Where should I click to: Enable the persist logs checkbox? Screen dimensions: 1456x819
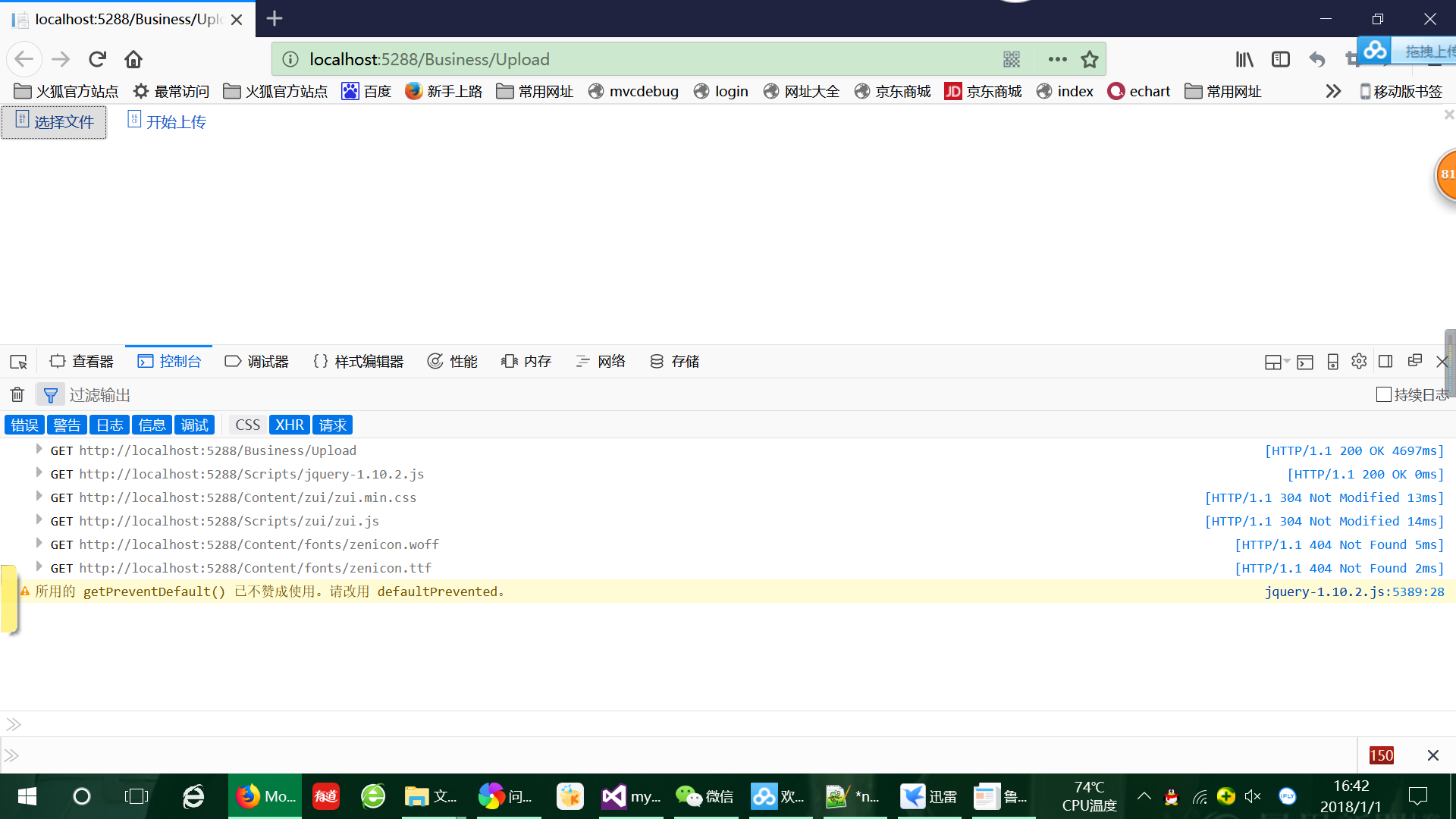(x=1383, y=394)
